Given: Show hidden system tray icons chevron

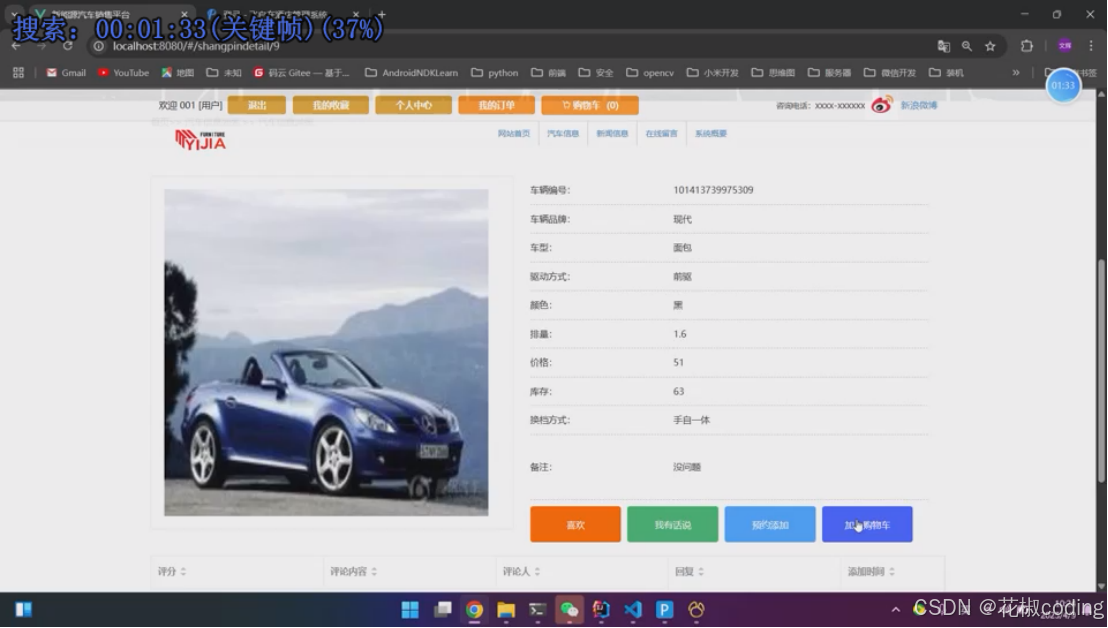Looking at the screenshot, I should tap(895, 610).
